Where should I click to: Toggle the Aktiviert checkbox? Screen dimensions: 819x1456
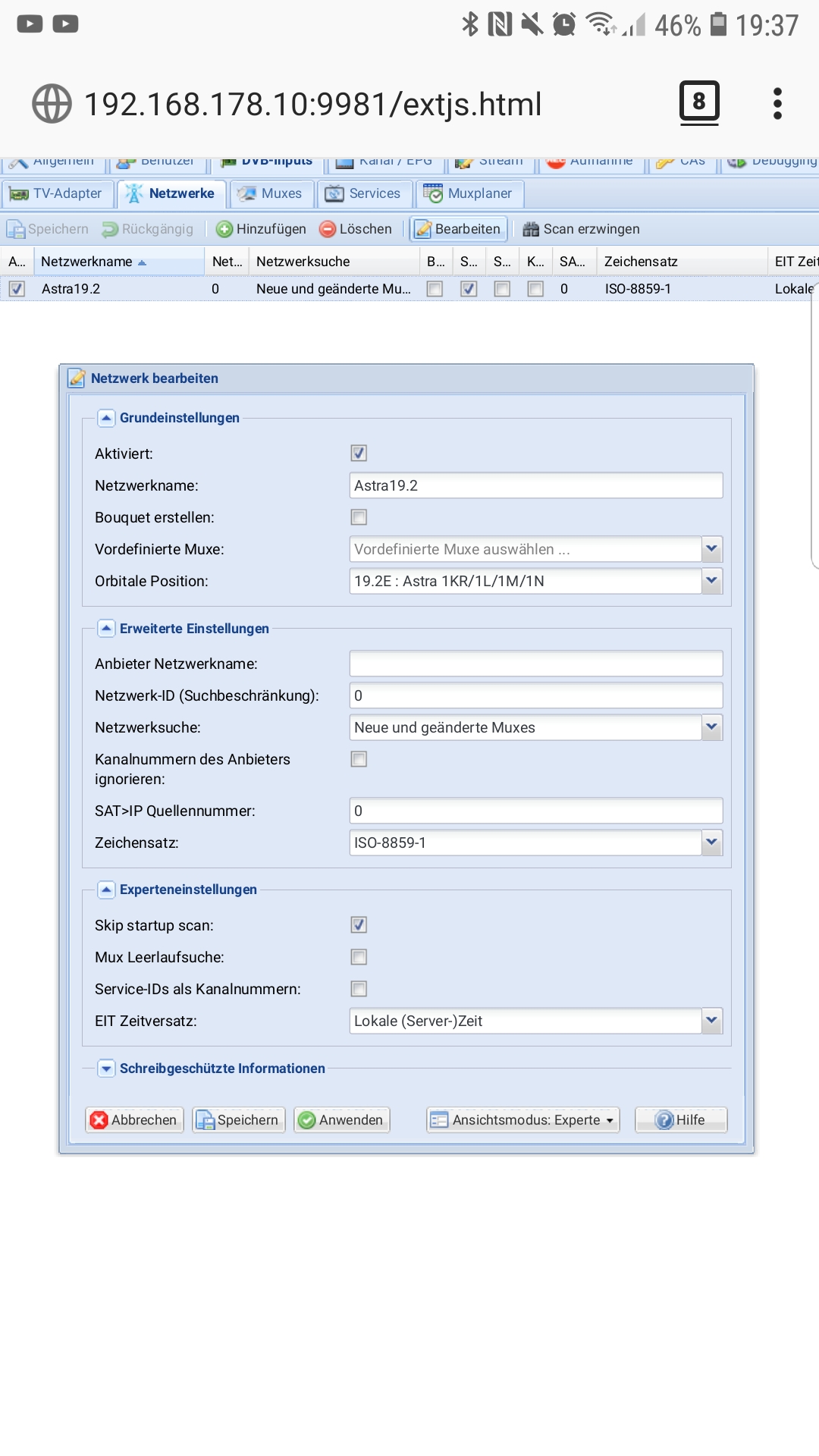[359, 453]
